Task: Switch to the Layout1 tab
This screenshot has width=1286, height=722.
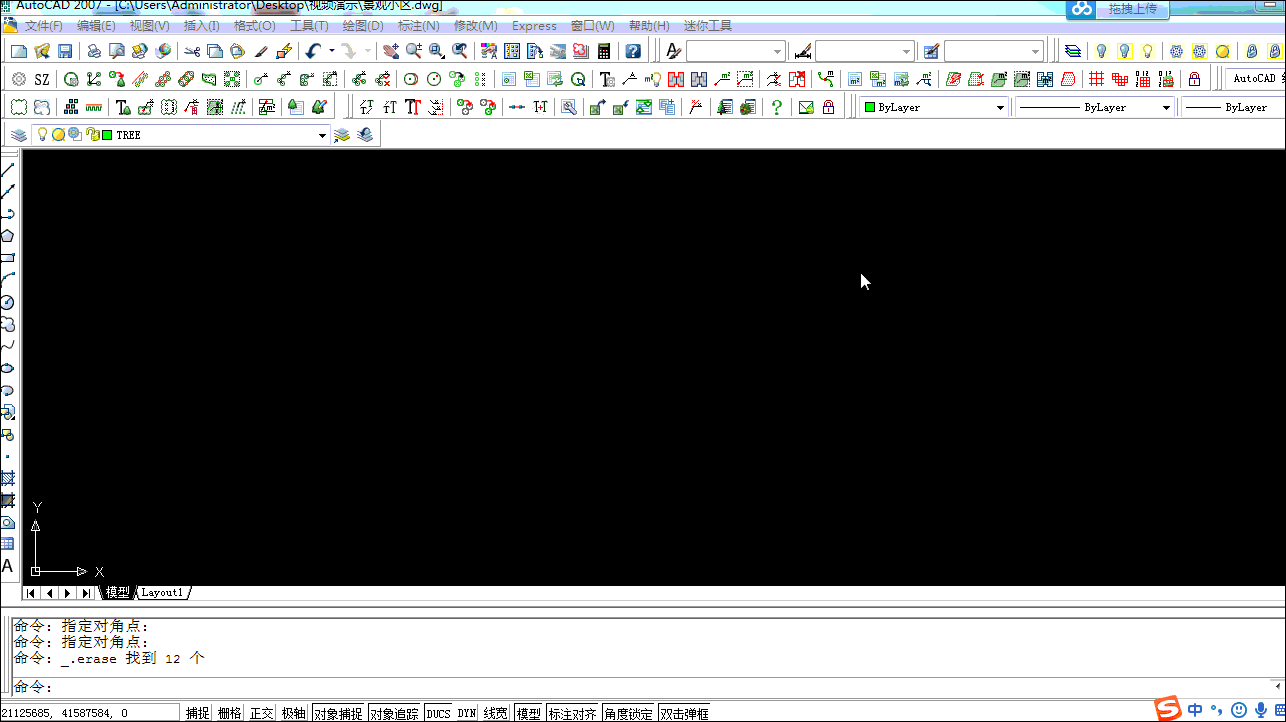Action: pyautogui.click(x=162, y=593)
